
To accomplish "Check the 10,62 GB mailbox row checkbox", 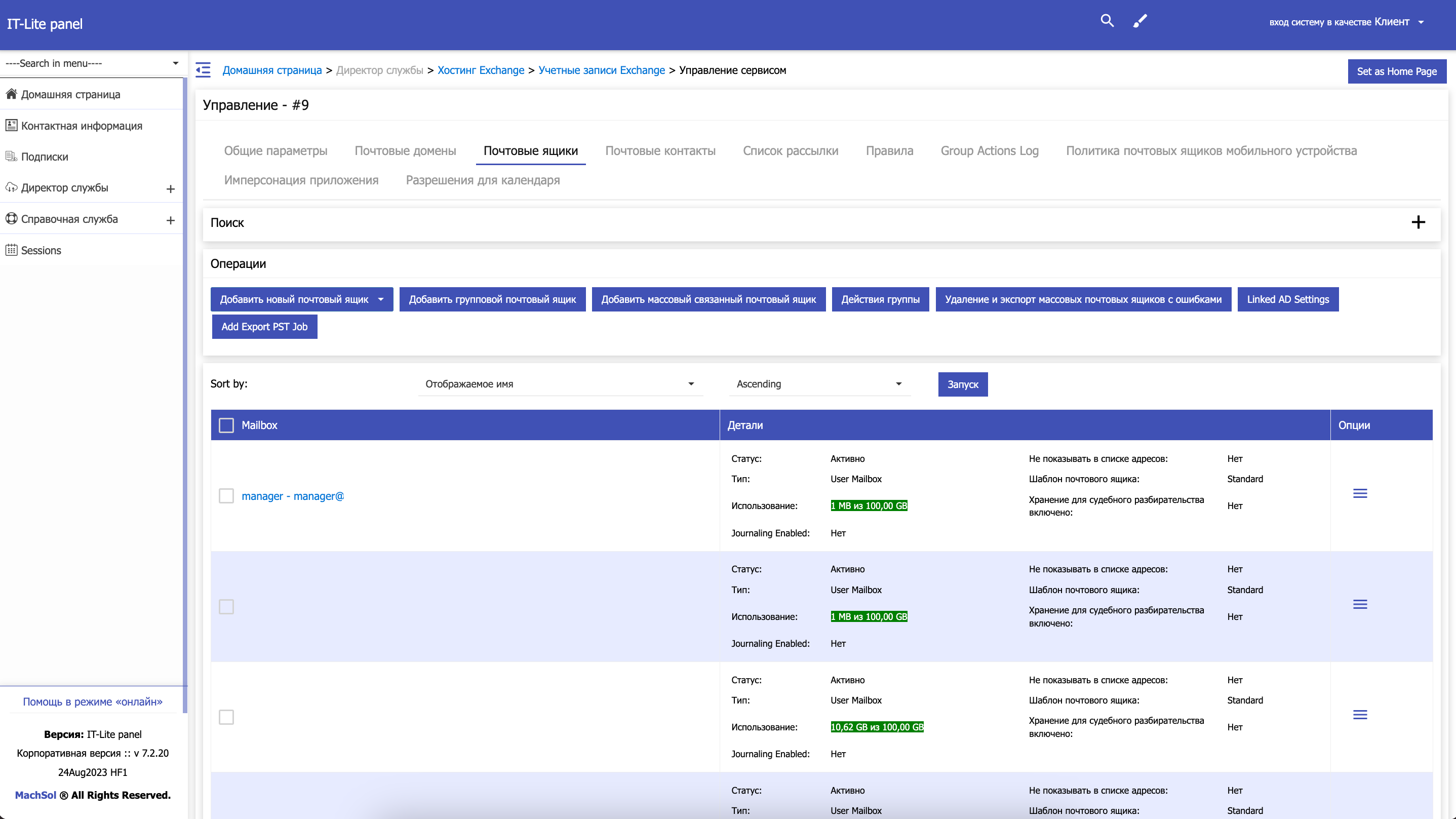I will [226, 717].
